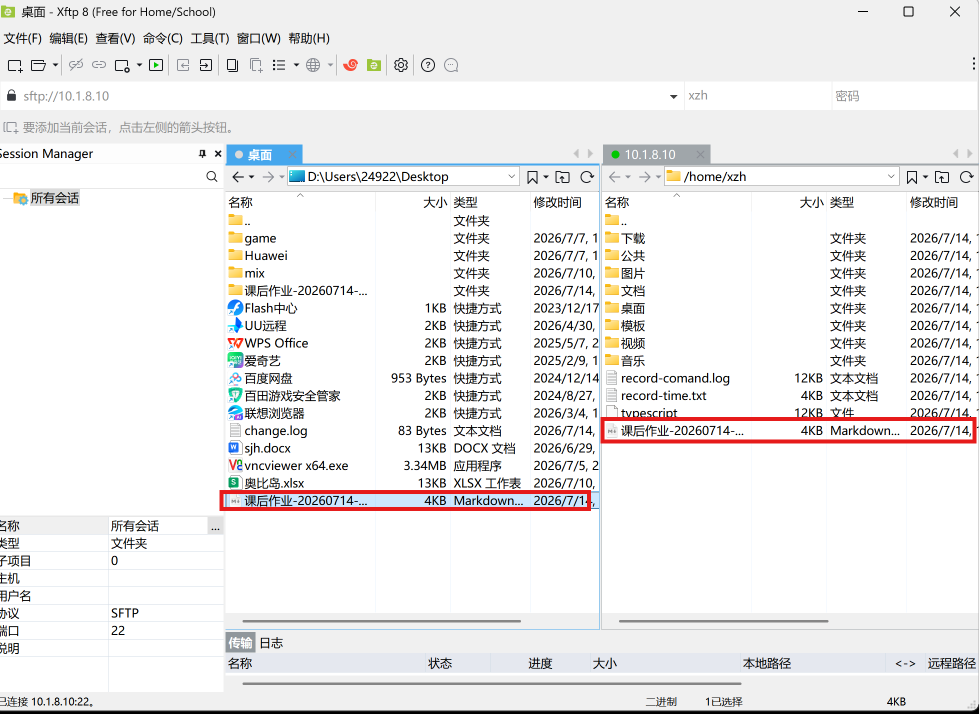Click local pane bookmark icon
This screenshot has height=714, width=980.
(x=532, y=178)
